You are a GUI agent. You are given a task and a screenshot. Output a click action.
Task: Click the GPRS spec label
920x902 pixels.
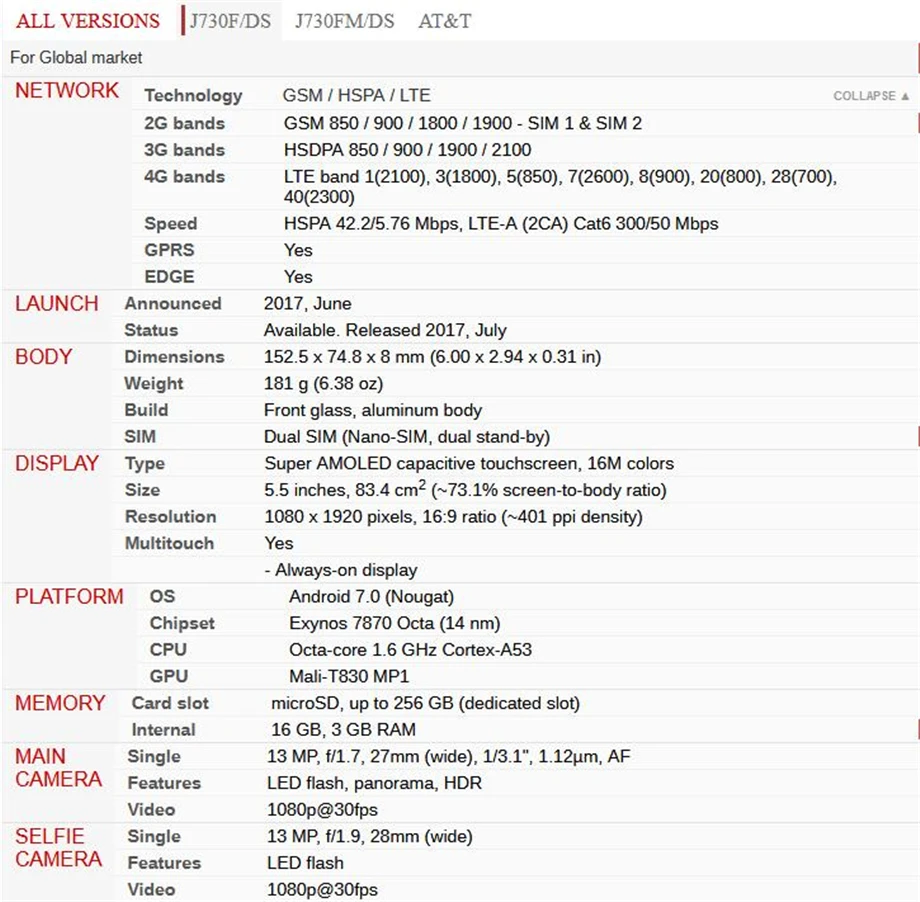[169, 250]
